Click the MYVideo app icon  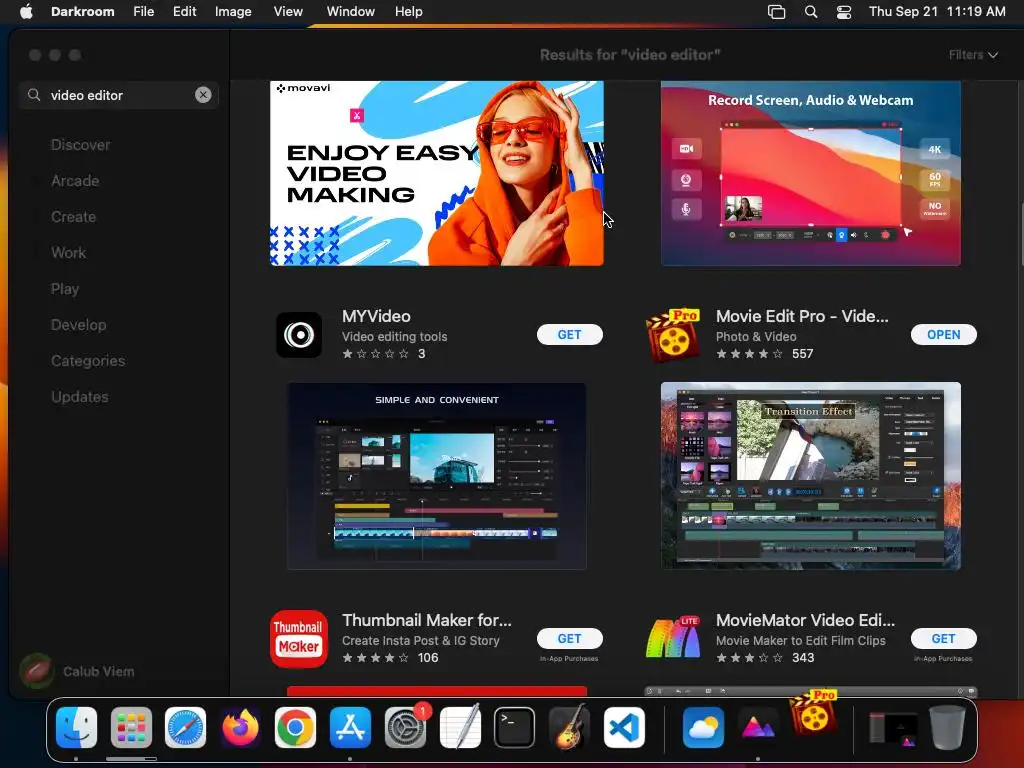click(x=299, y=335)
